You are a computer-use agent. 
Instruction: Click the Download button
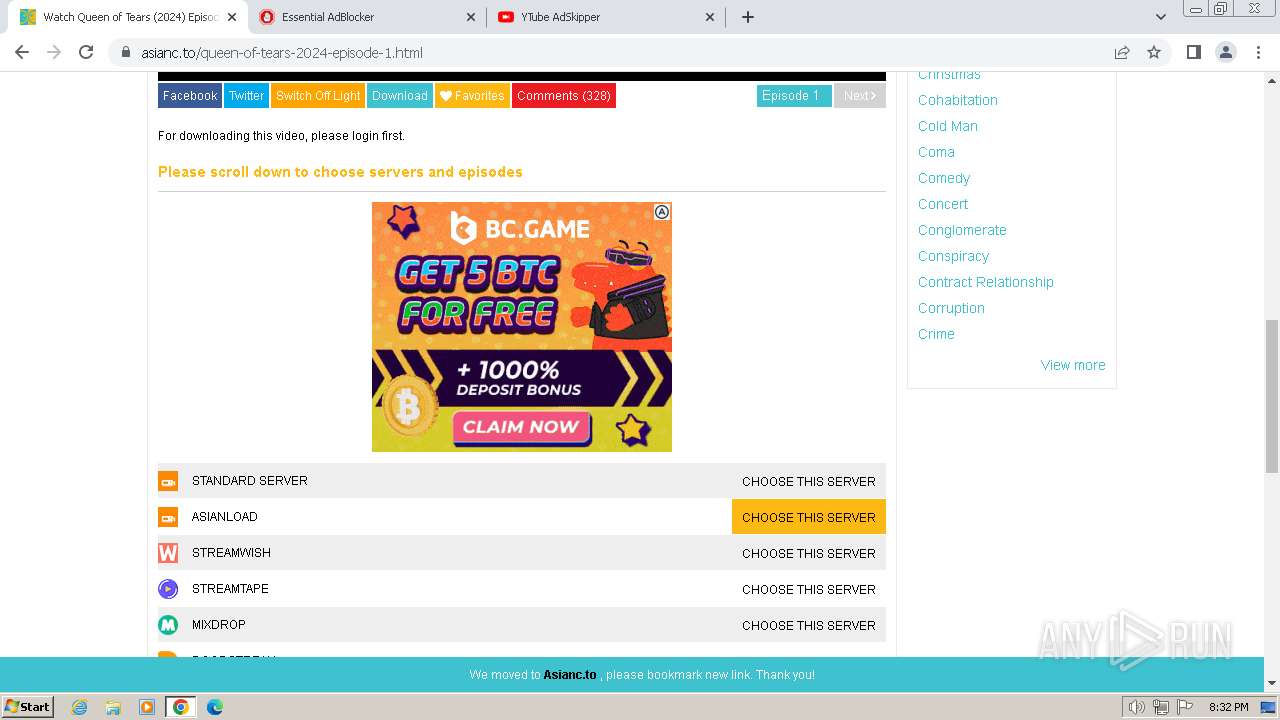click(400, 96)
